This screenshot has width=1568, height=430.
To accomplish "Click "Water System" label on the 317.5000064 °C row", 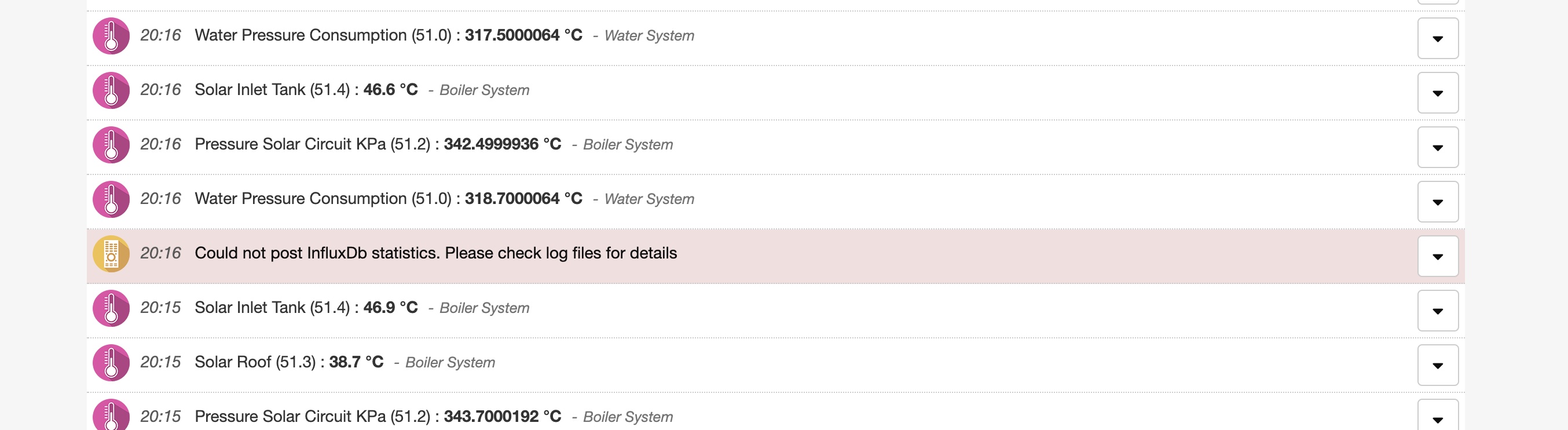I will (649, 36).
